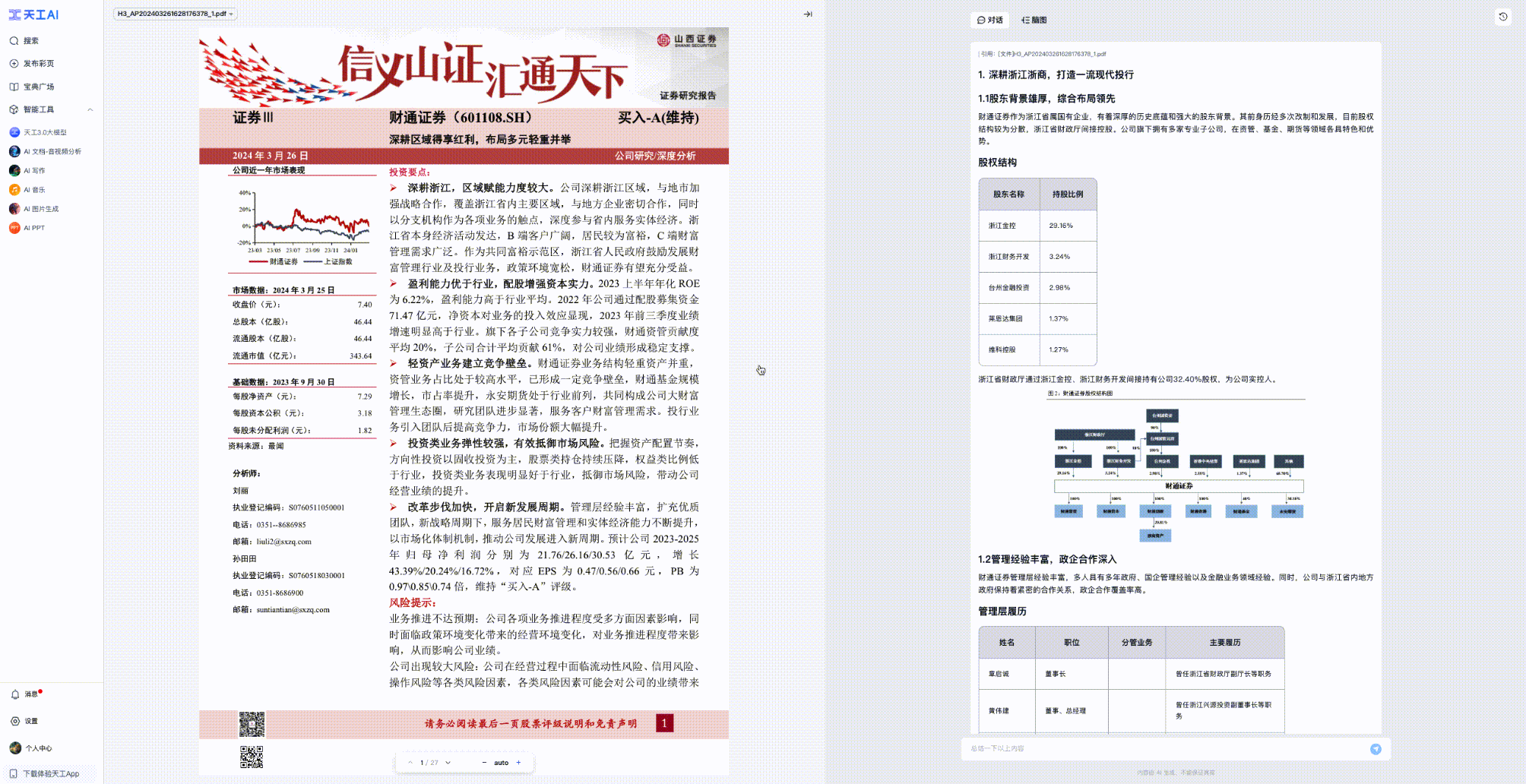
Task: Collapse the 智能工具 section
Action: click(x=89, y=109)
